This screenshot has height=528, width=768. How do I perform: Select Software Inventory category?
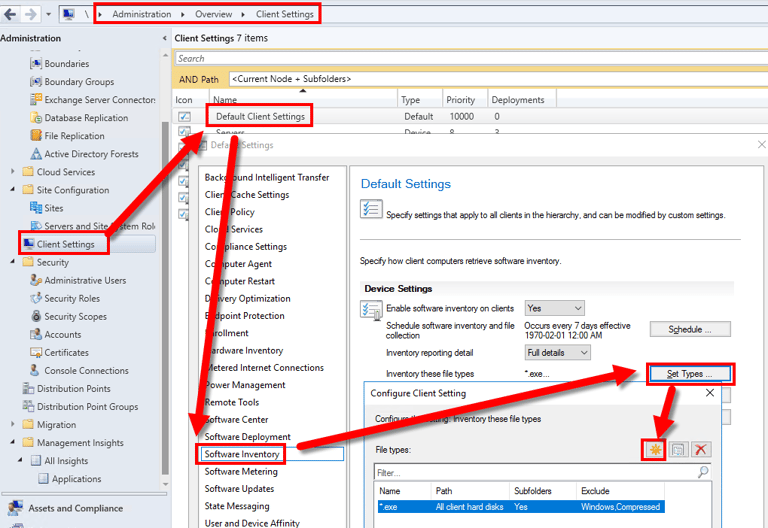click(242, 454)
